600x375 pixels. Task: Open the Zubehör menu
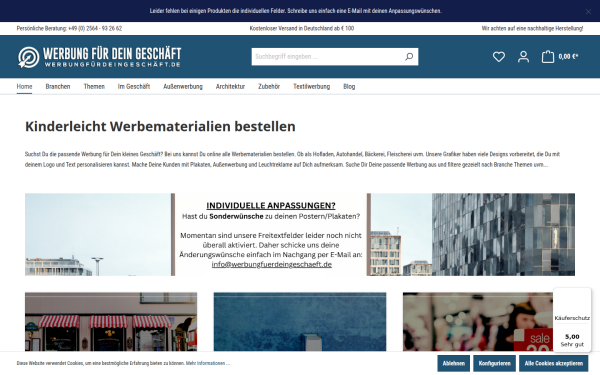click(269, 86)
